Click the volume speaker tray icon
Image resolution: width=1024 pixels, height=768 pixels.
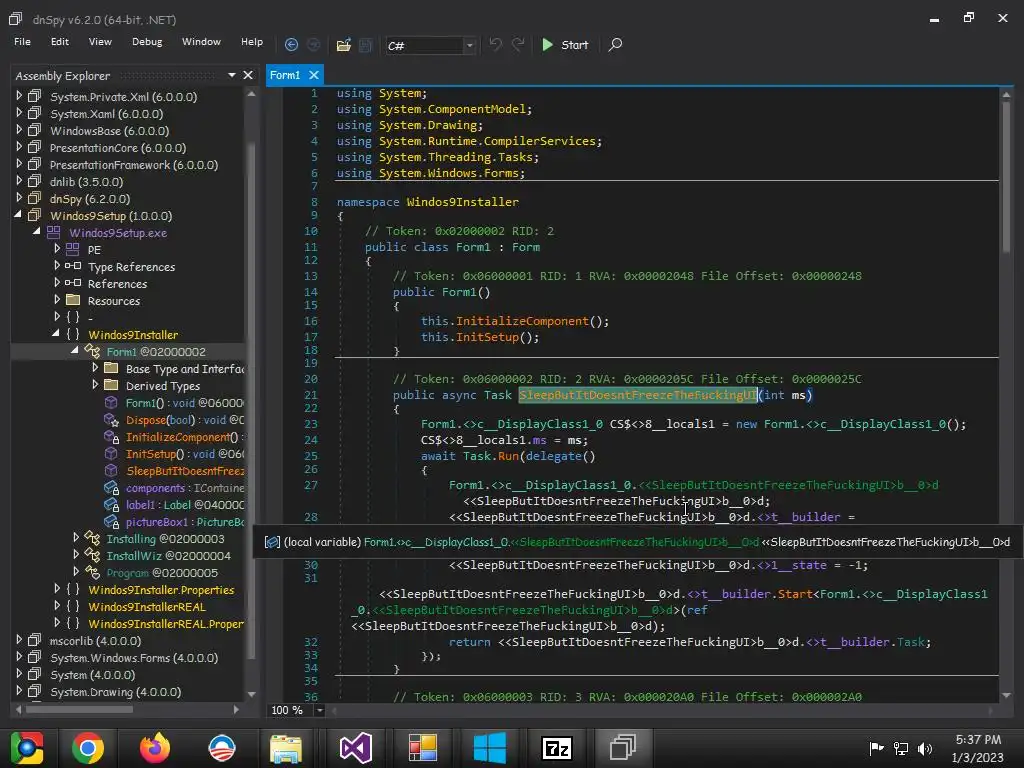925,748
